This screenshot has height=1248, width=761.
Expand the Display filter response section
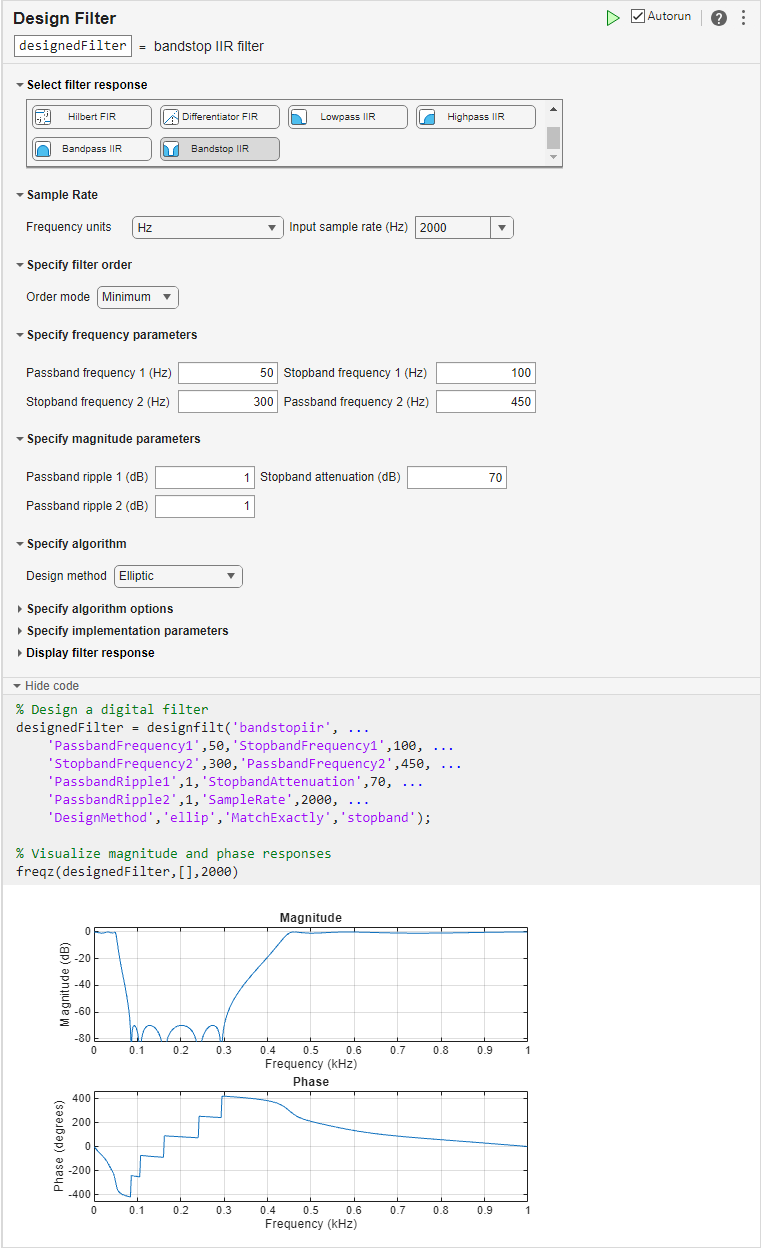coord(90,652)
